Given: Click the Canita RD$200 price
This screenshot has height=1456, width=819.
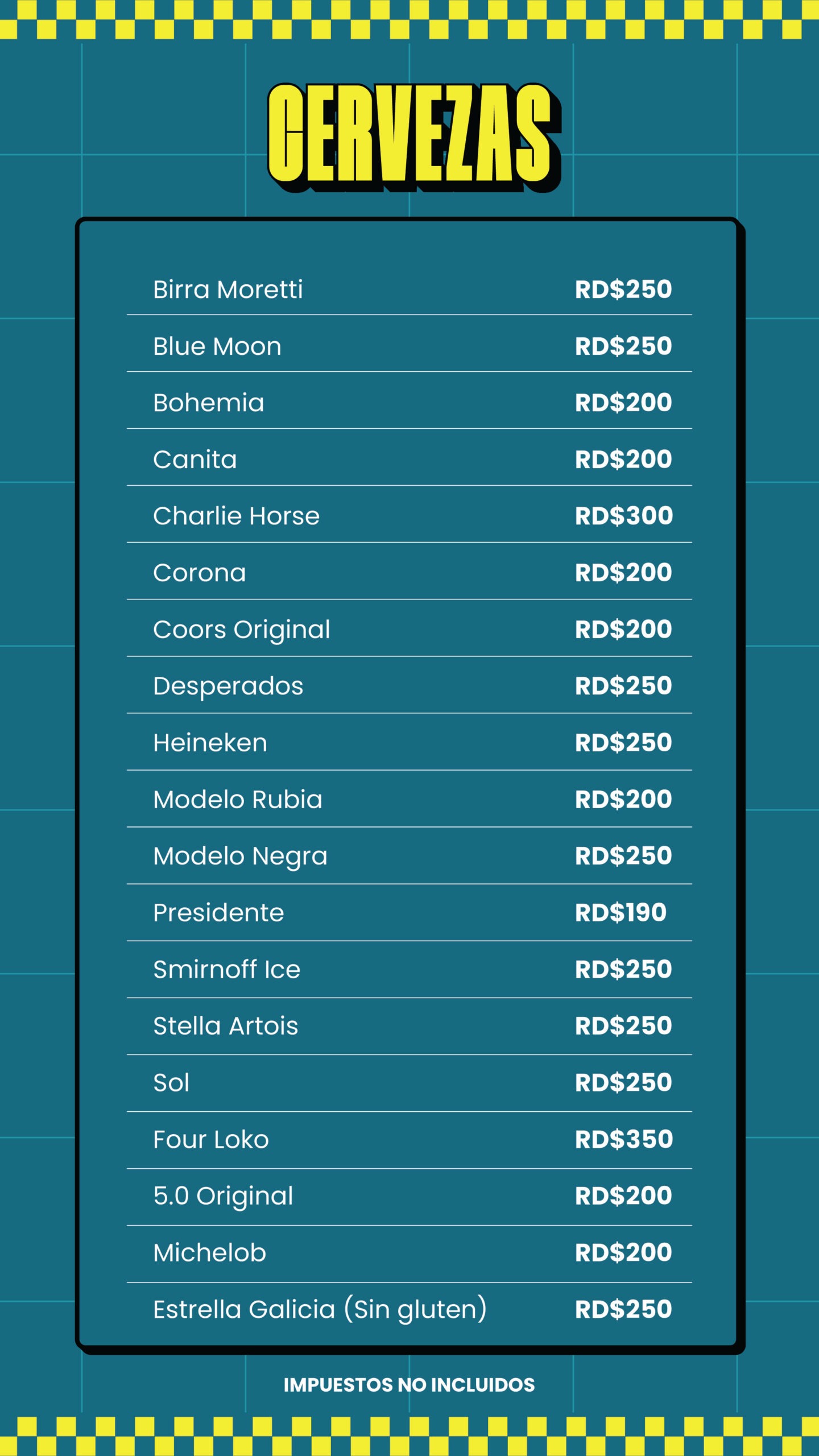Looking at the screenshot, I should (623, 460).
